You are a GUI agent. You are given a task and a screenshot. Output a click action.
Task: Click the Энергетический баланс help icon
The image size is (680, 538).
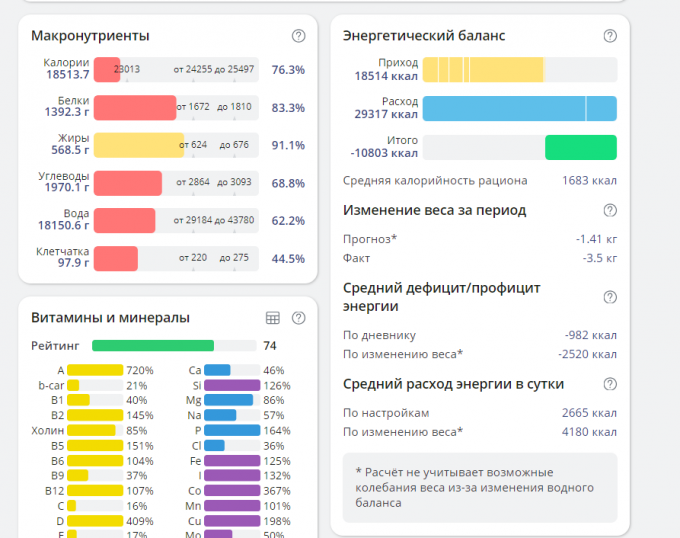610,36
